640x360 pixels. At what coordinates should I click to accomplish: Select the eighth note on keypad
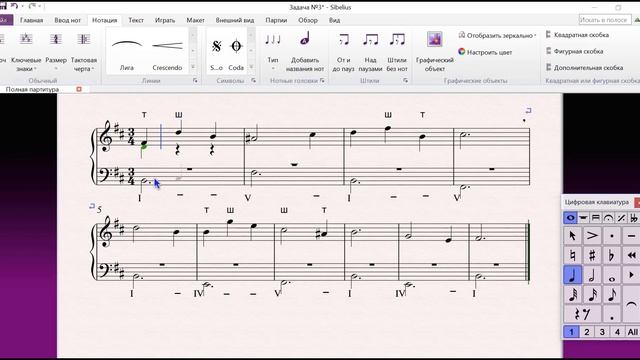[x=611, y=294]
